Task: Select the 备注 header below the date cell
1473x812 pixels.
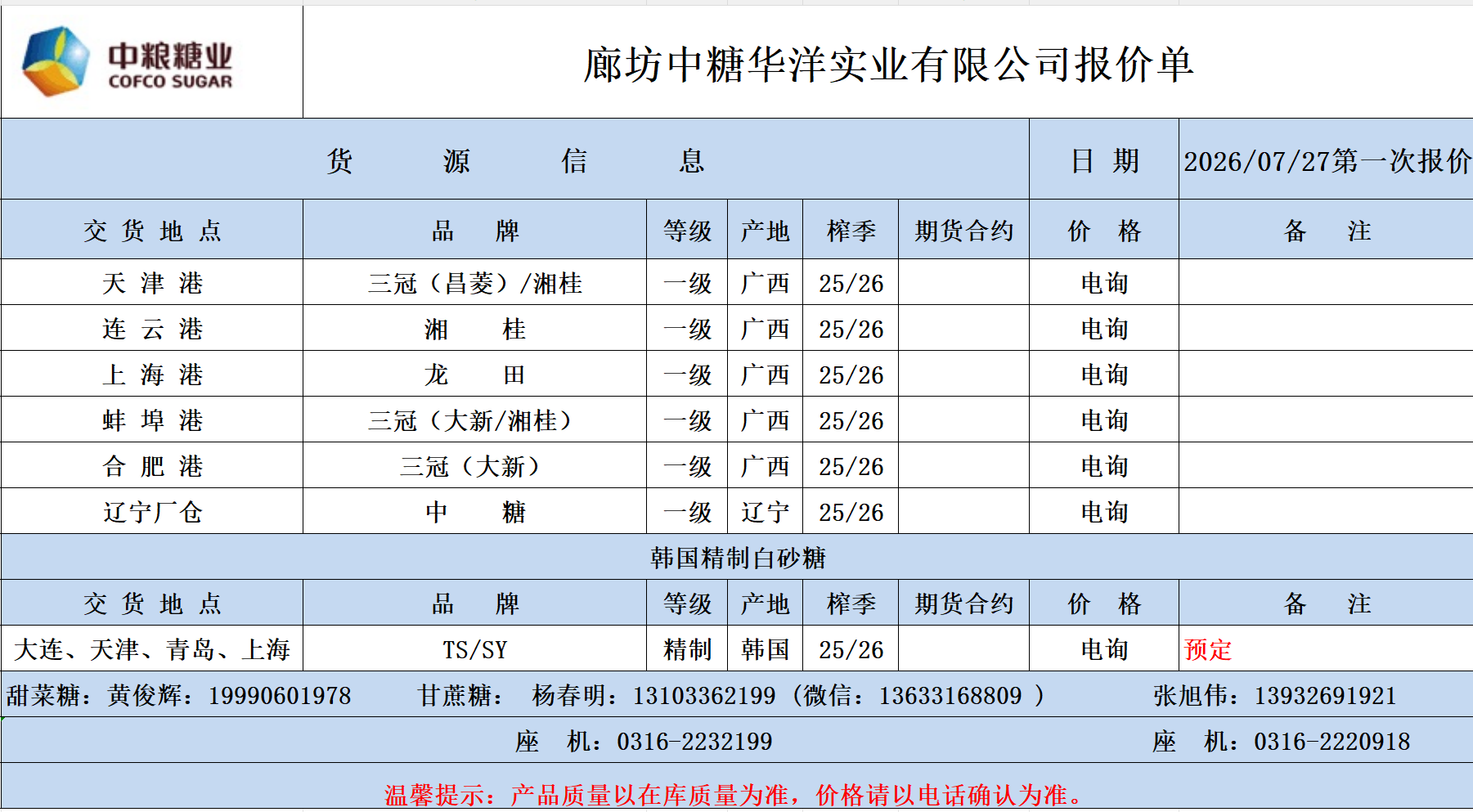Action: coord(1327,231)
